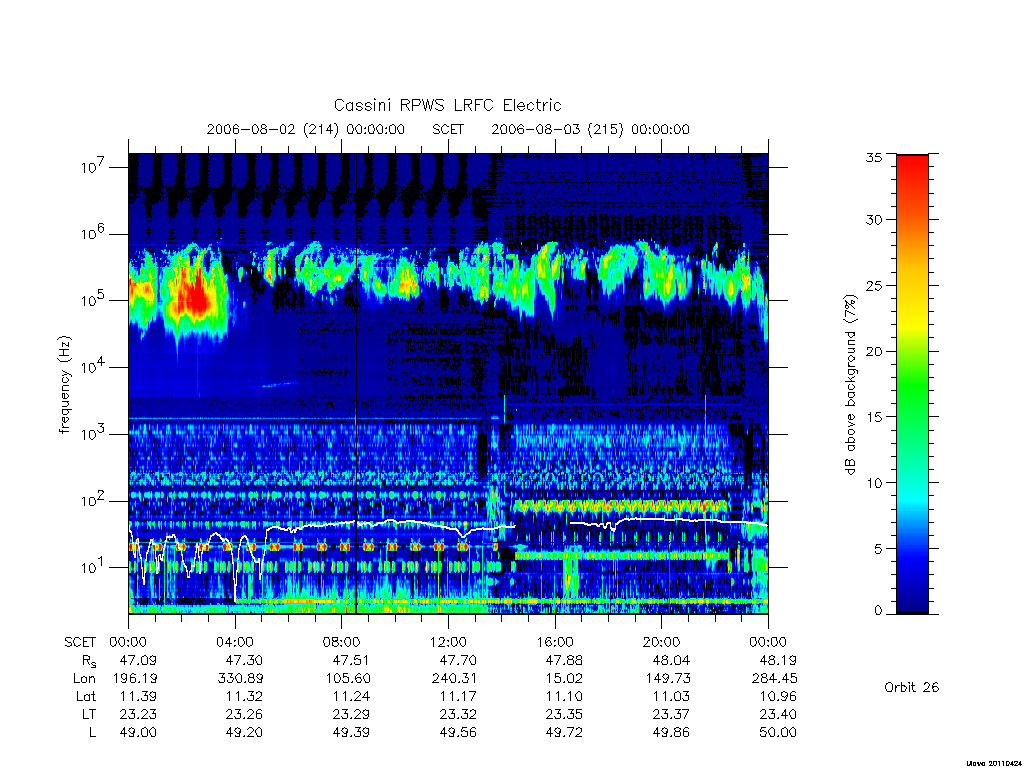Click the Rs value 47.70
This screenshot has height=768, width=1024.
pos(458,660)
